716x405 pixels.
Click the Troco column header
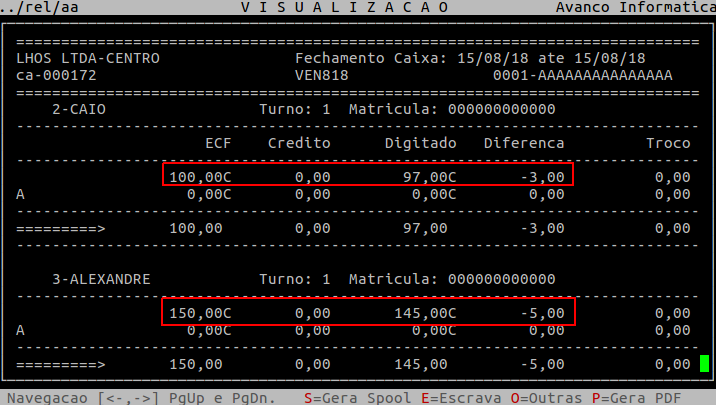coord(667,143)
